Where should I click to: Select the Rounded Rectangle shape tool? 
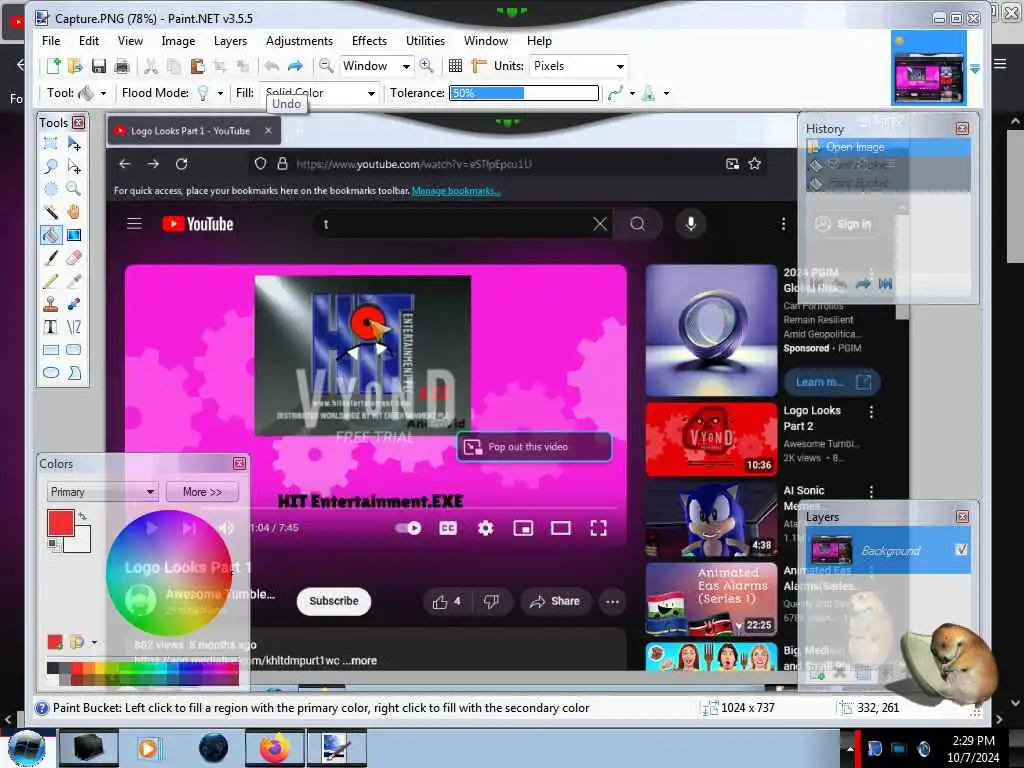click(x=74, y=350)
